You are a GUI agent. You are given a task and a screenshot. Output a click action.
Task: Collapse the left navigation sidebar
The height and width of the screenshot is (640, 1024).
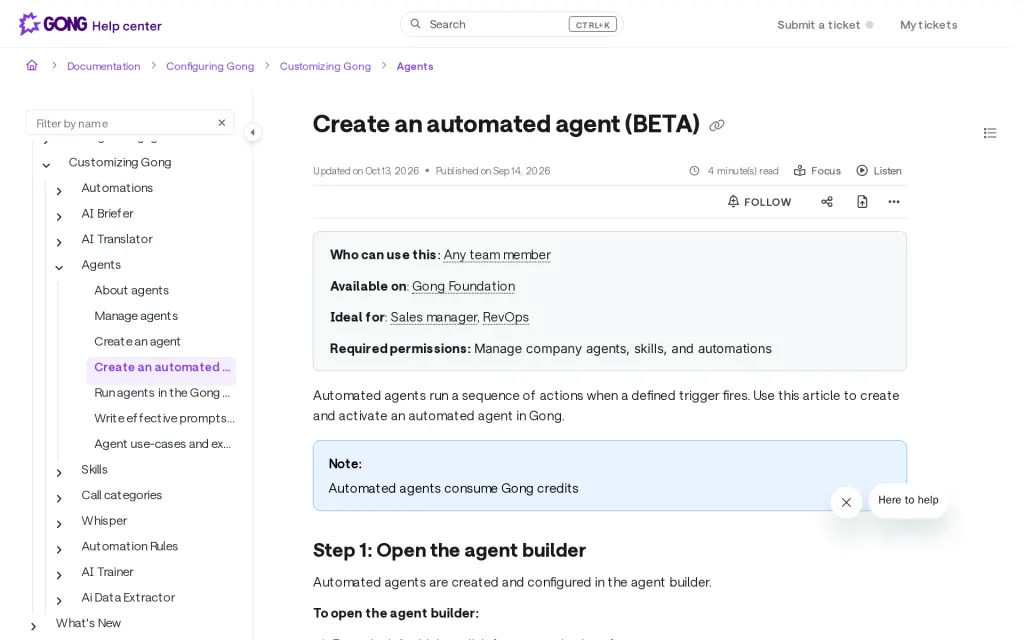(x=253, y=133)
